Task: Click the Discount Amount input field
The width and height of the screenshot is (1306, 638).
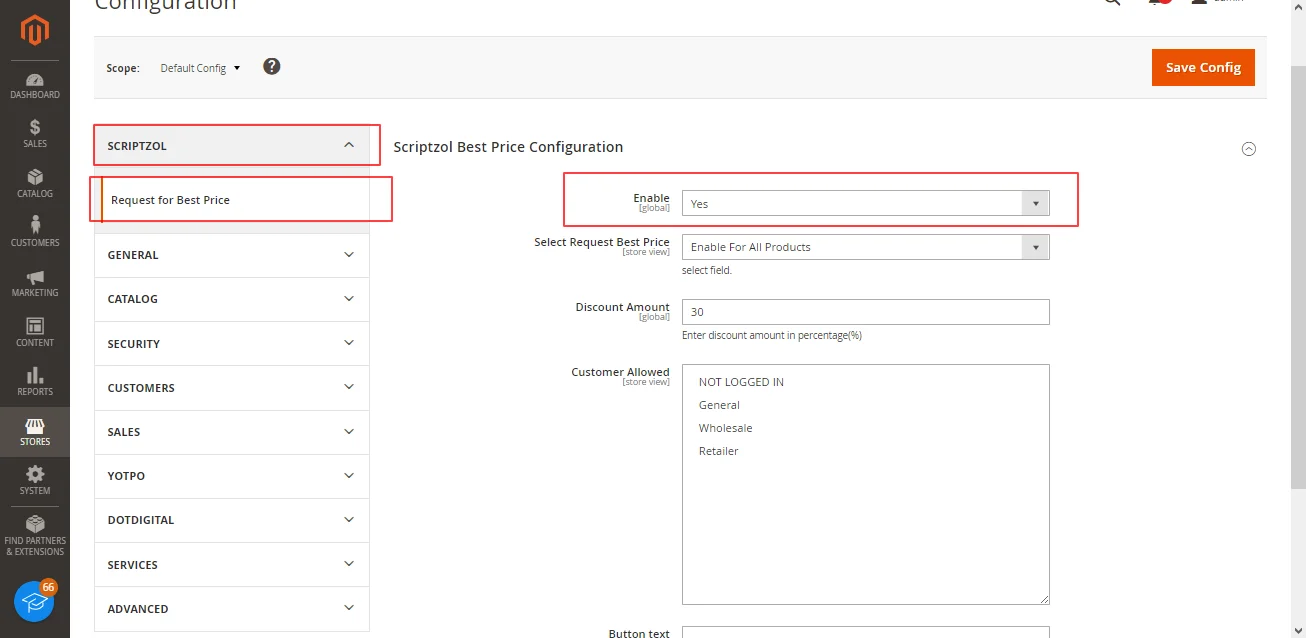Action: coord(866,312)
